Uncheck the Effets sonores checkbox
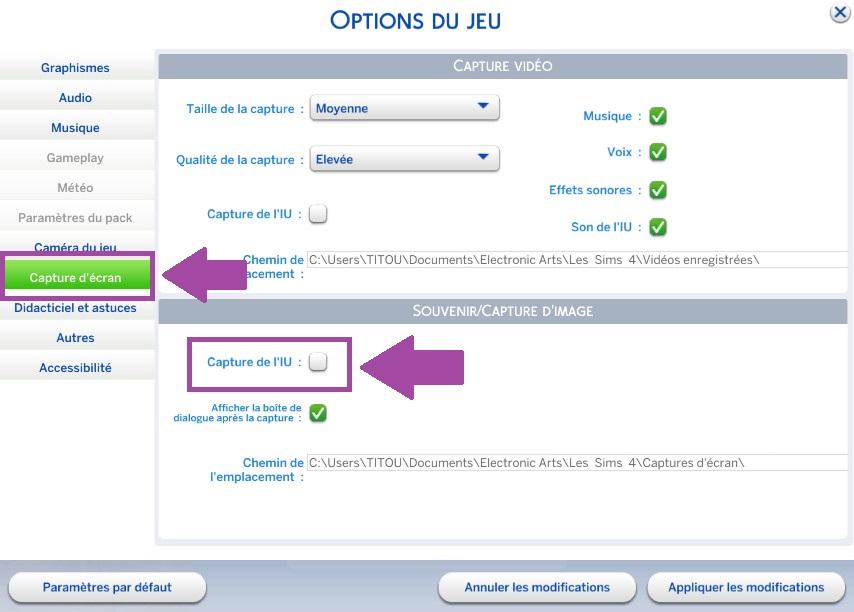Image resolution: width=854 pixels, height=612 pixels. (658, 190)
